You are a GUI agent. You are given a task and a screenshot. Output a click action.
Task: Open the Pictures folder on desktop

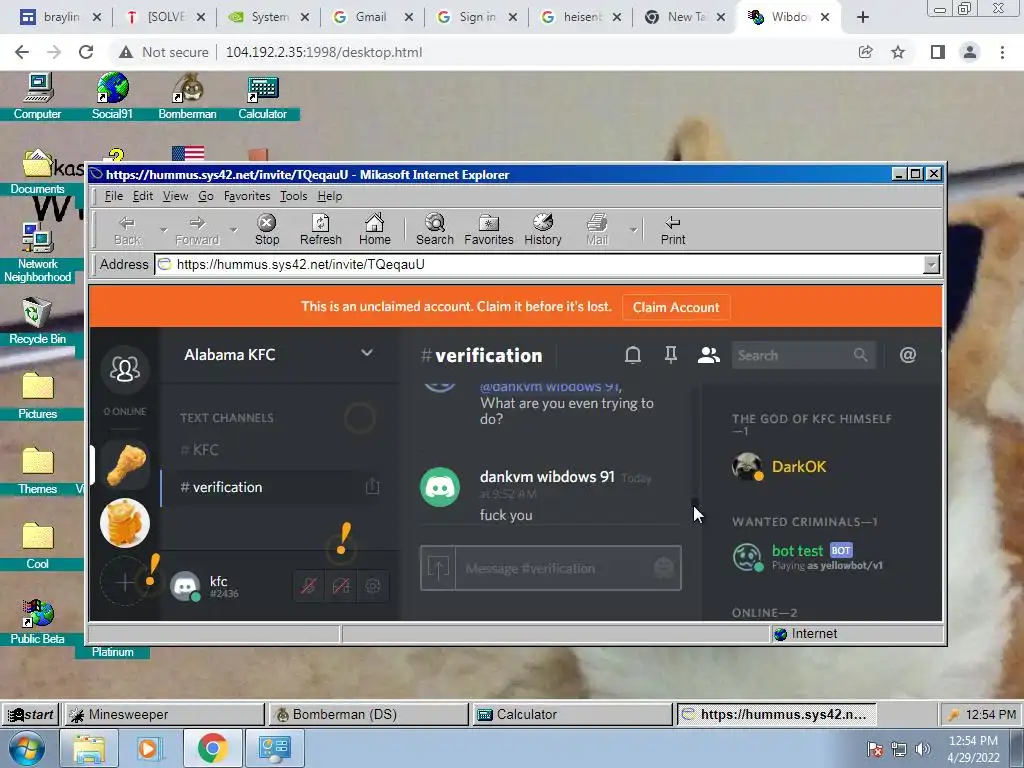[37, 396]
